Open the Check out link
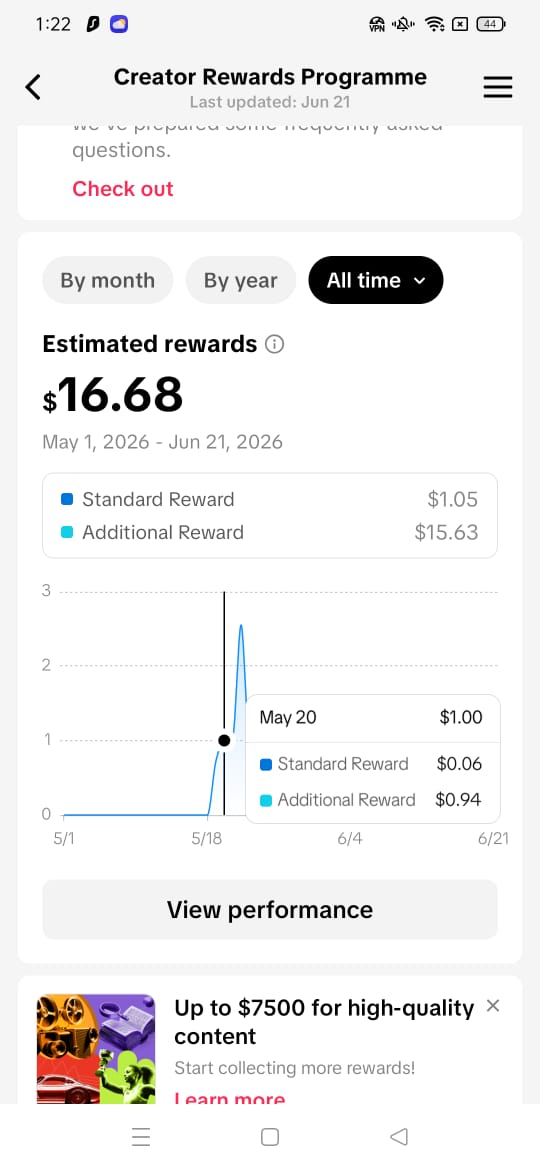540x1170 pixels. 123,189
